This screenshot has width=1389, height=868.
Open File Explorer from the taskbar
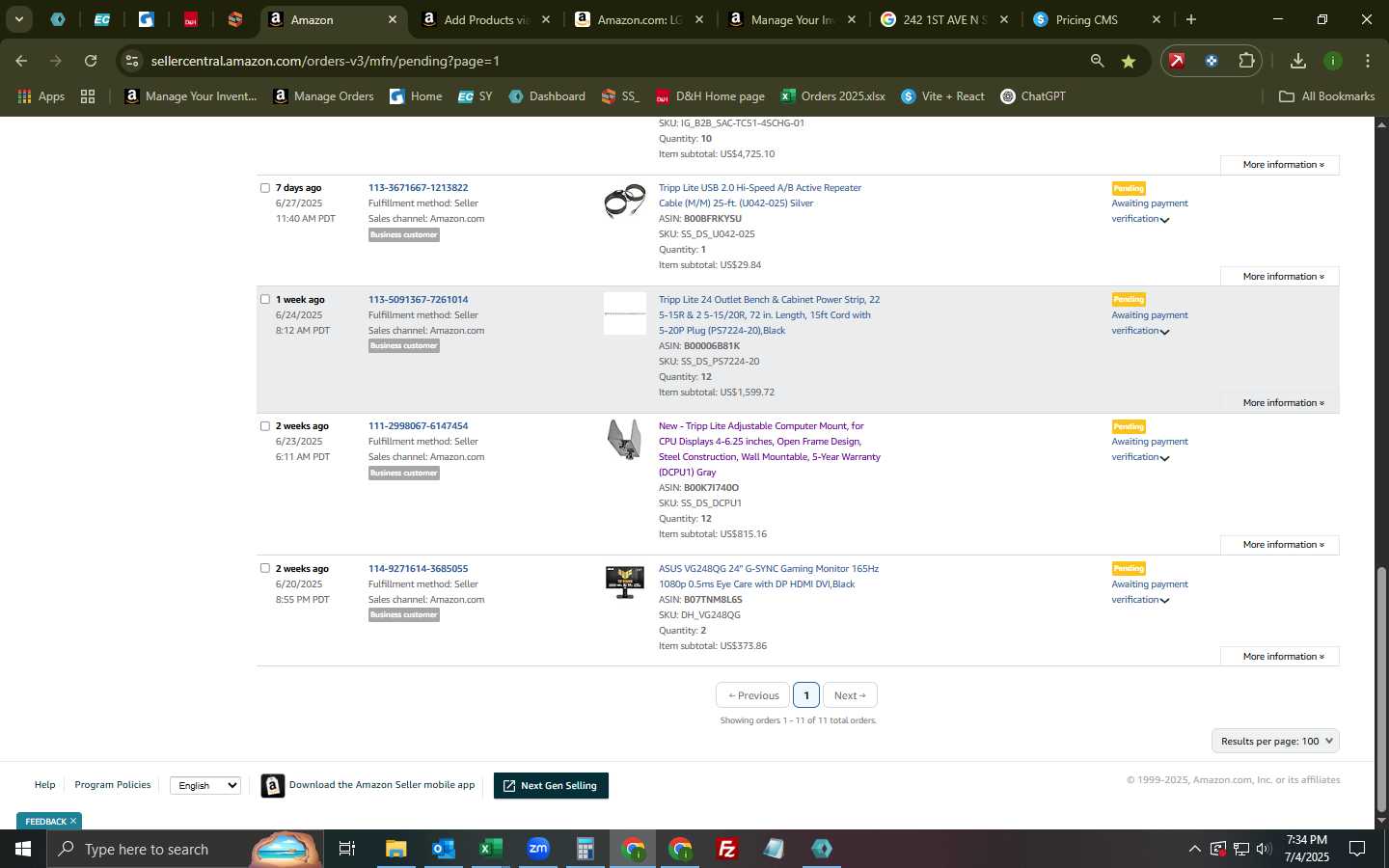pyautogui.click(x=395, y=849)
